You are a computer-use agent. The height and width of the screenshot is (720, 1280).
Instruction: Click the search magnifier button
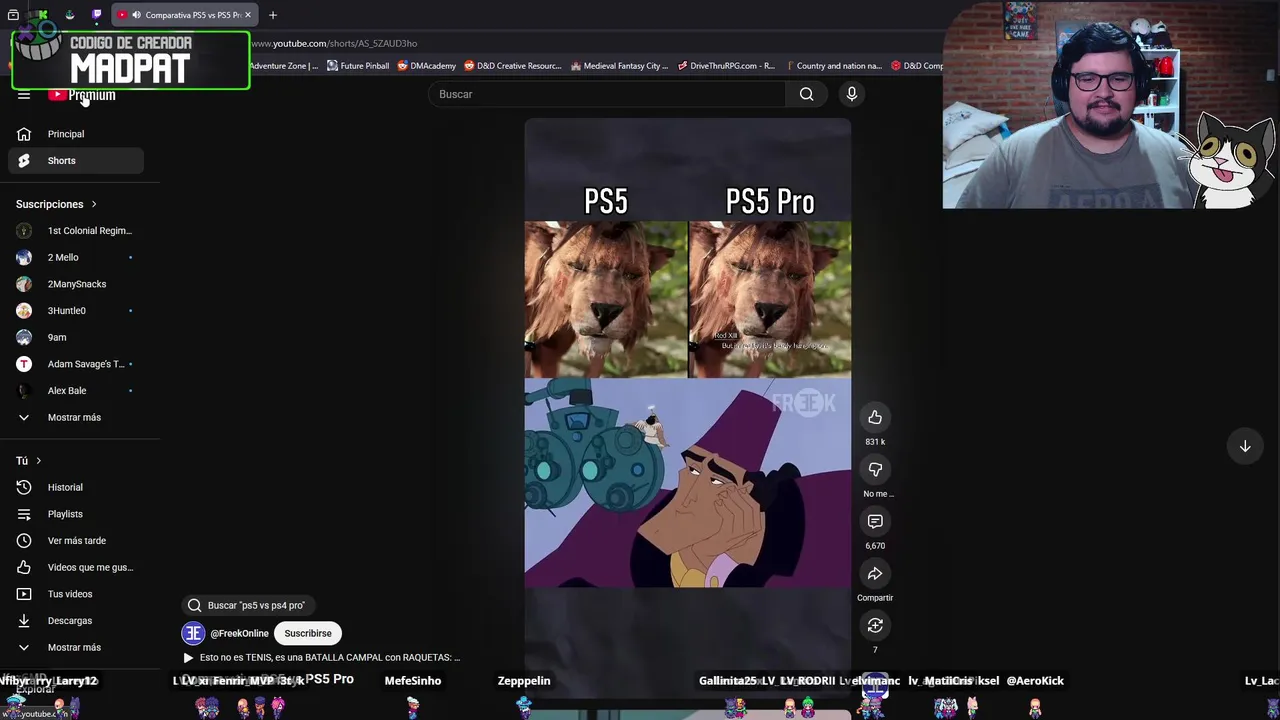click(x=806, y=94)
